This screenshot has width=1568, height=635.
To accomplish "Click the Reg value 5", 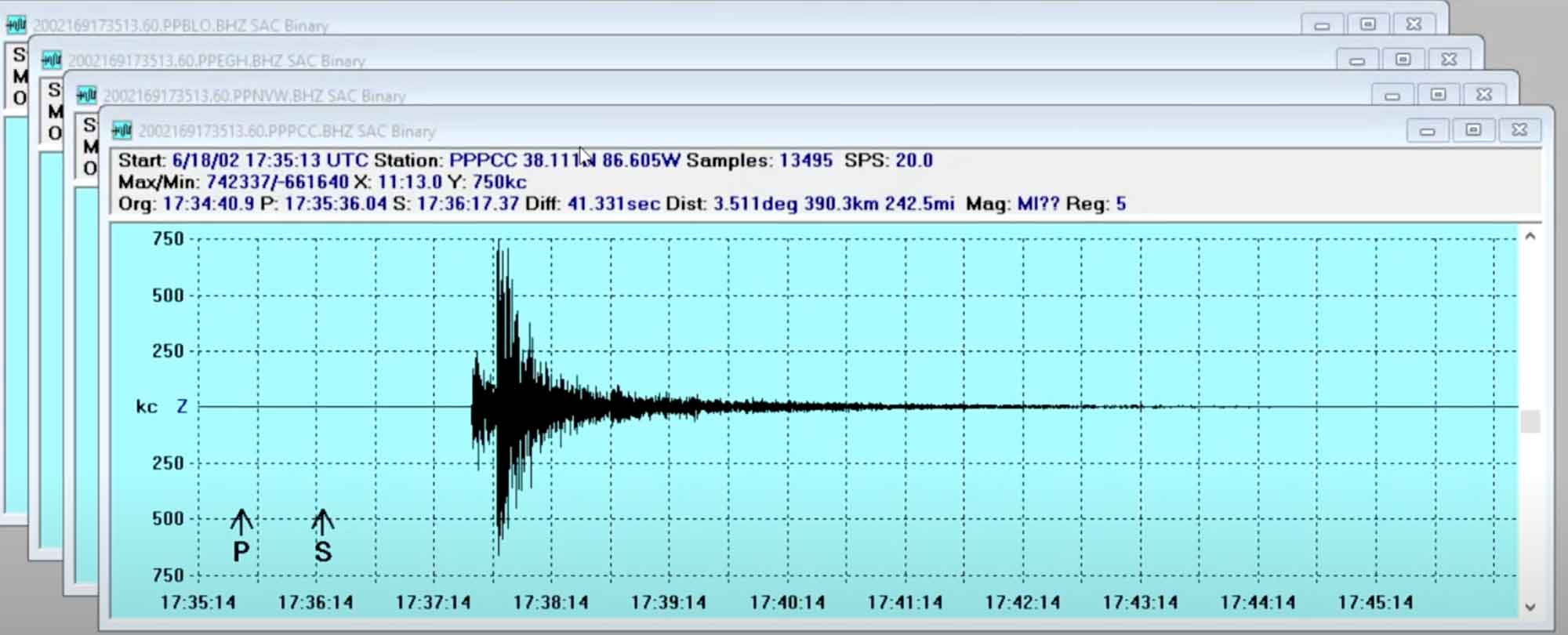I will pyautogui.click(x=1121, y=204).
